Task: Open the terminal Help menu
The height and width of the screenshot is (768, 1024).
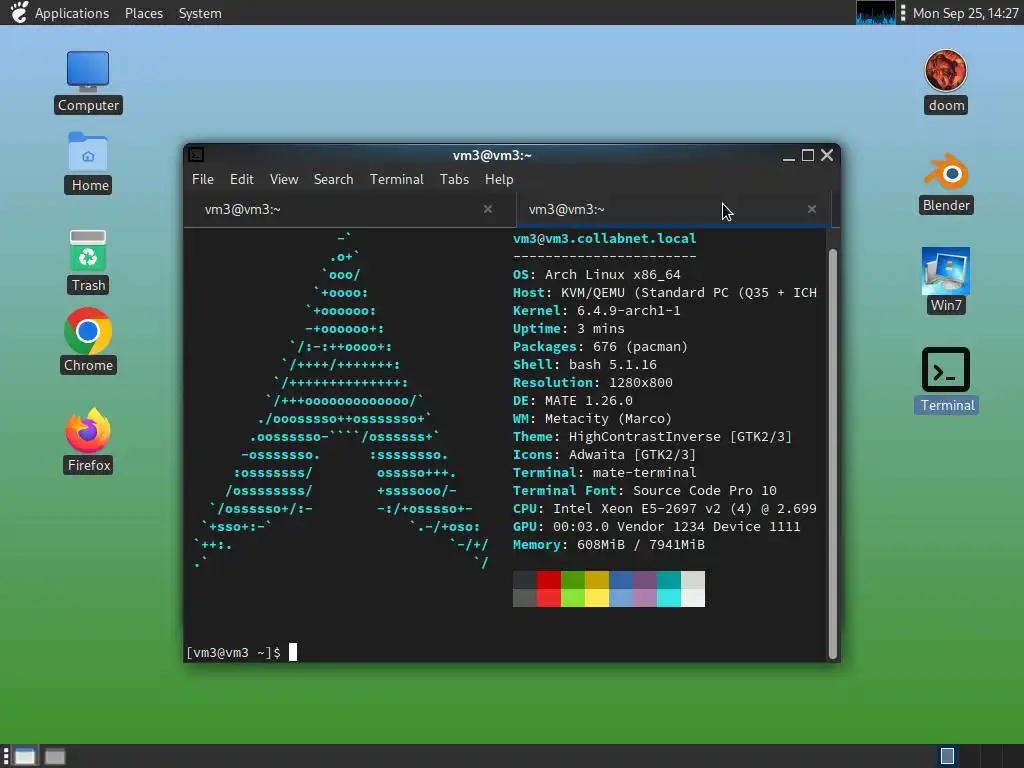Action: coord(499,179)
